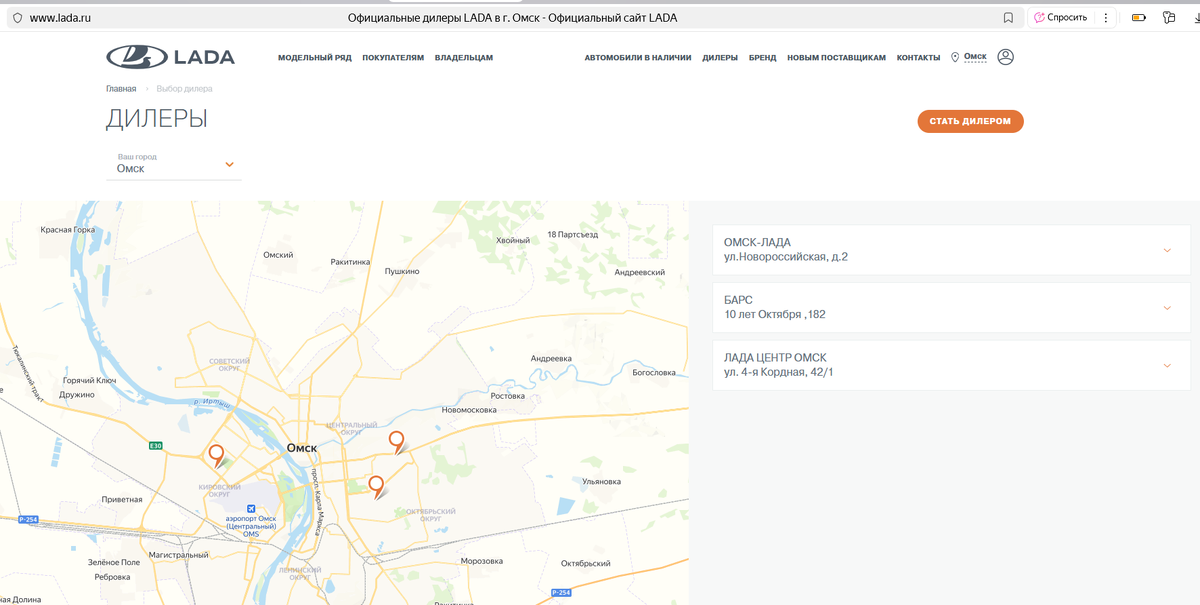1200x605 pixels.
Task: Click the Магистральный label on the map
Action: pos(177,554)
